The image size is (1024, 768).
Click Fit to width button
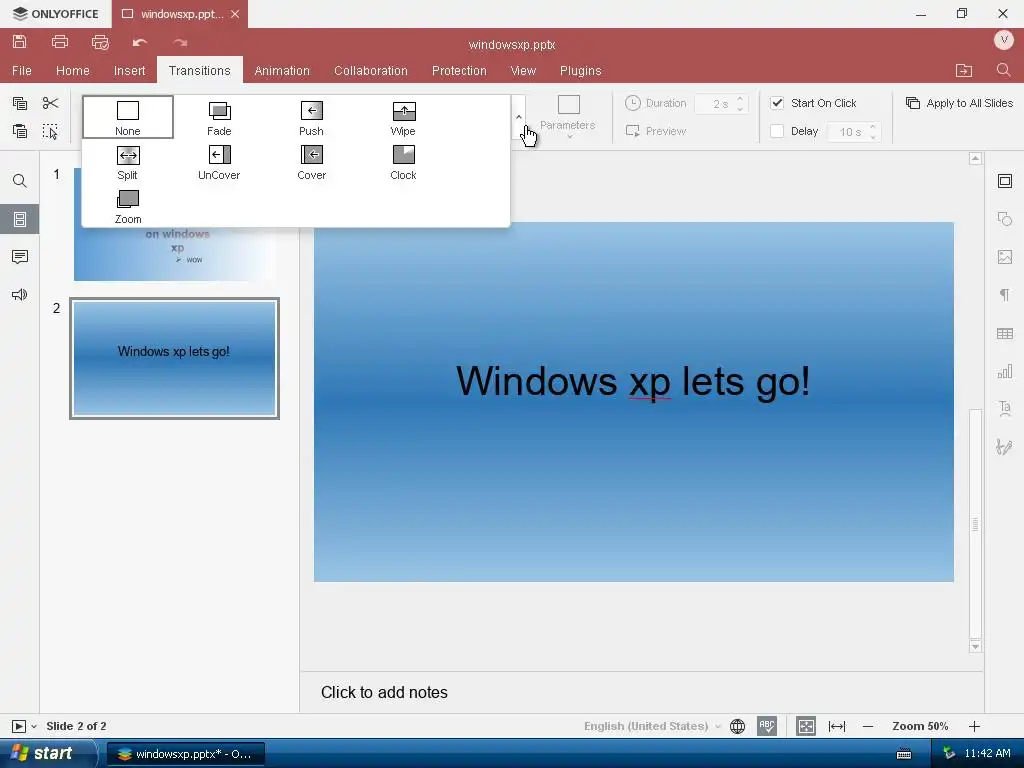(x=837, y=726)
